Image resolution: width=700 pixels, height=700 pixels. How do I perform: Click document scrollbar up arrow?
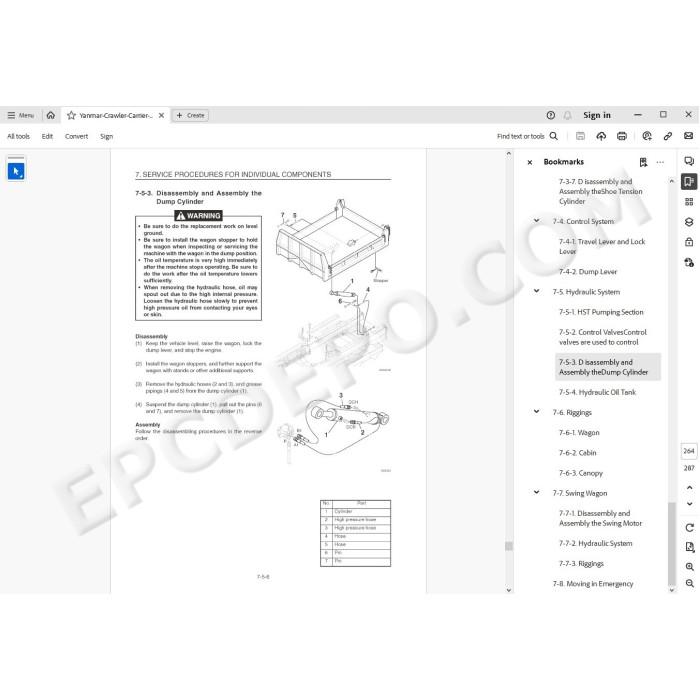tap(508, 153)
